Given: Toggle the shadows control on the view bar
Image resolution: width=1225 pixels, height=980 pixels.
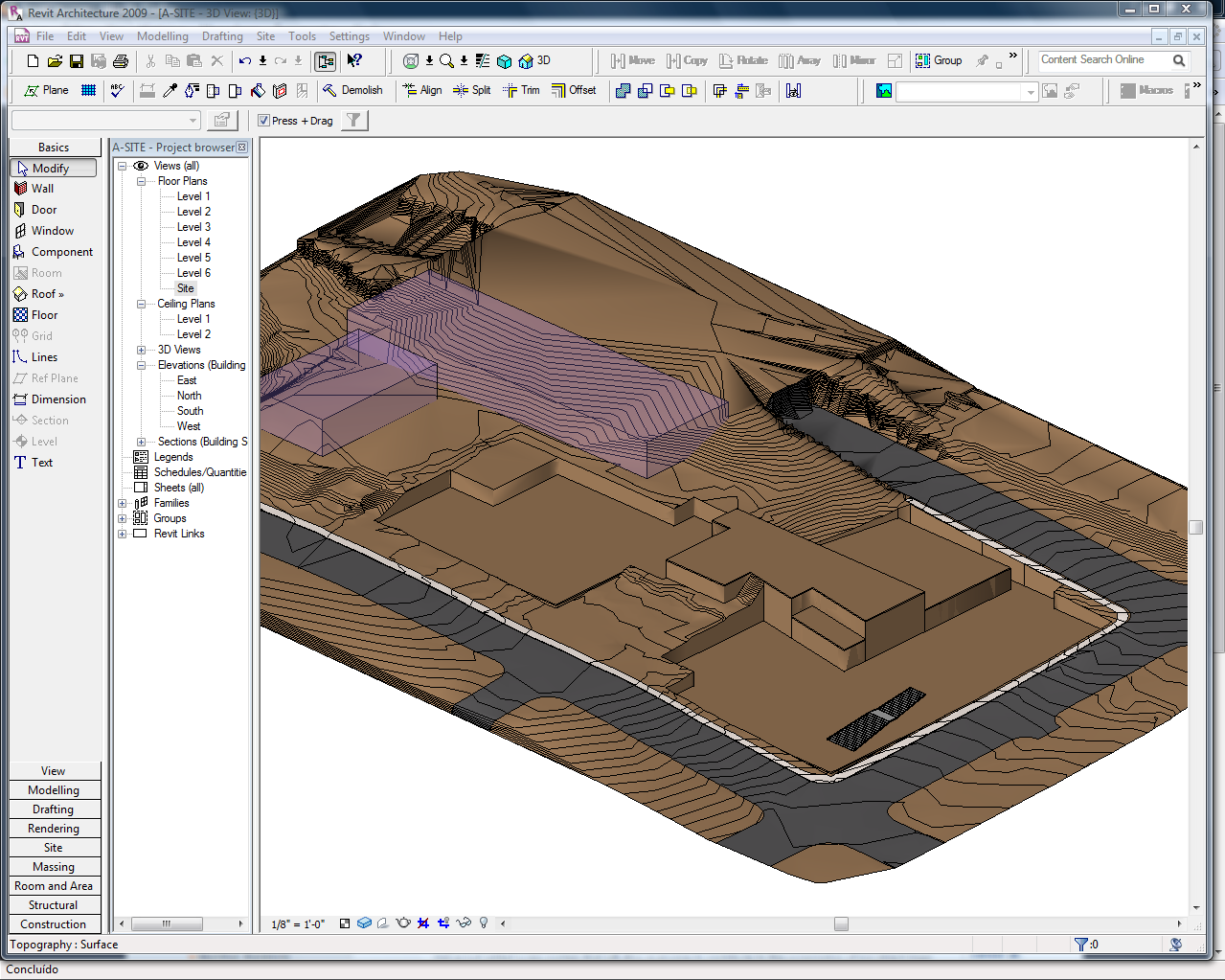Looking at the screenshot, I should [x=384, y=923].
